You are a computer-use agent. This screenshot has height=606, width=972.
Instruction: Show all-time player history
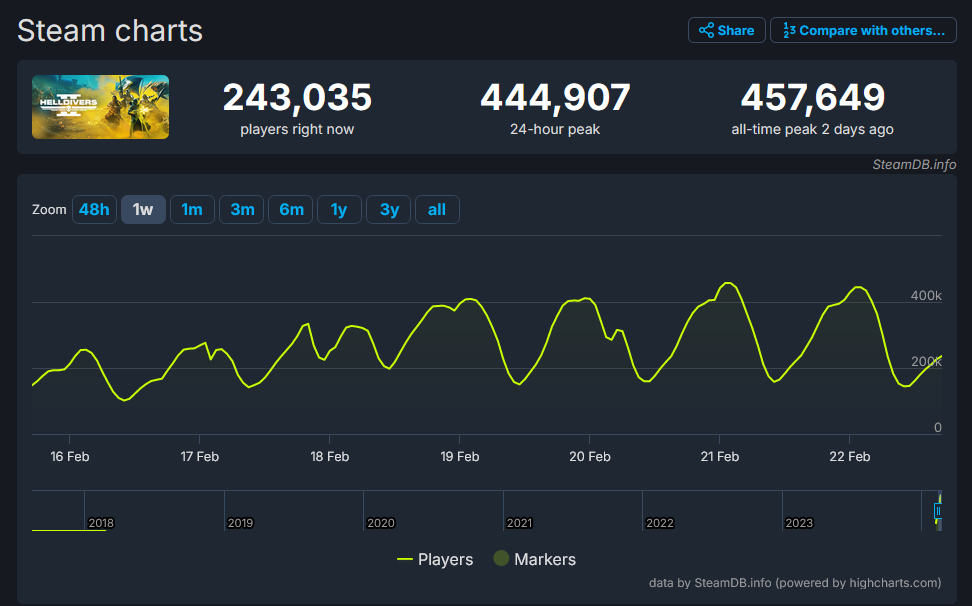coord(437,209)
